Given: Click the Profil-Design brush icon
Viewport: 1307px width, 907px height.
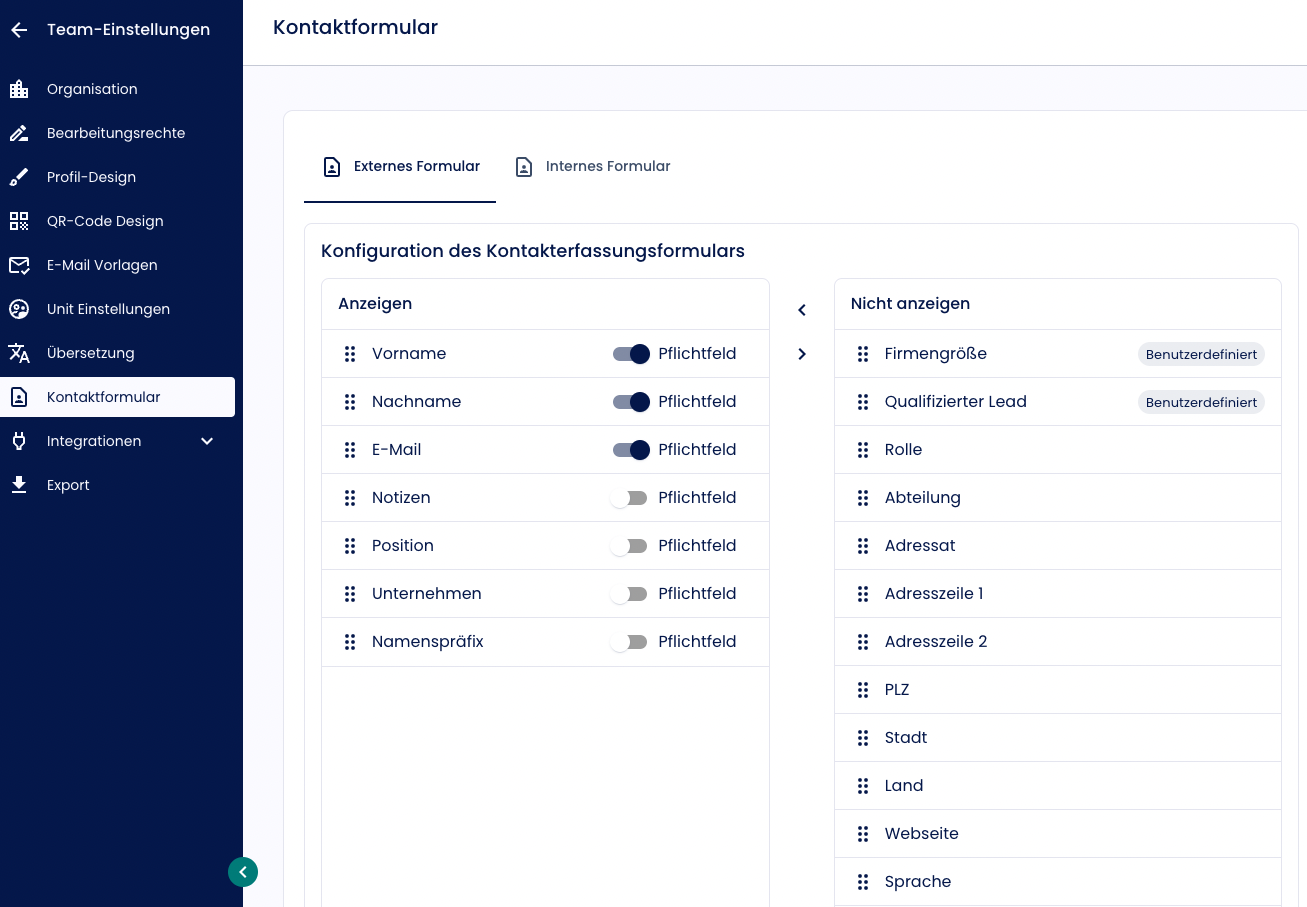Looking at the screenshot, I should pos(19,177).
